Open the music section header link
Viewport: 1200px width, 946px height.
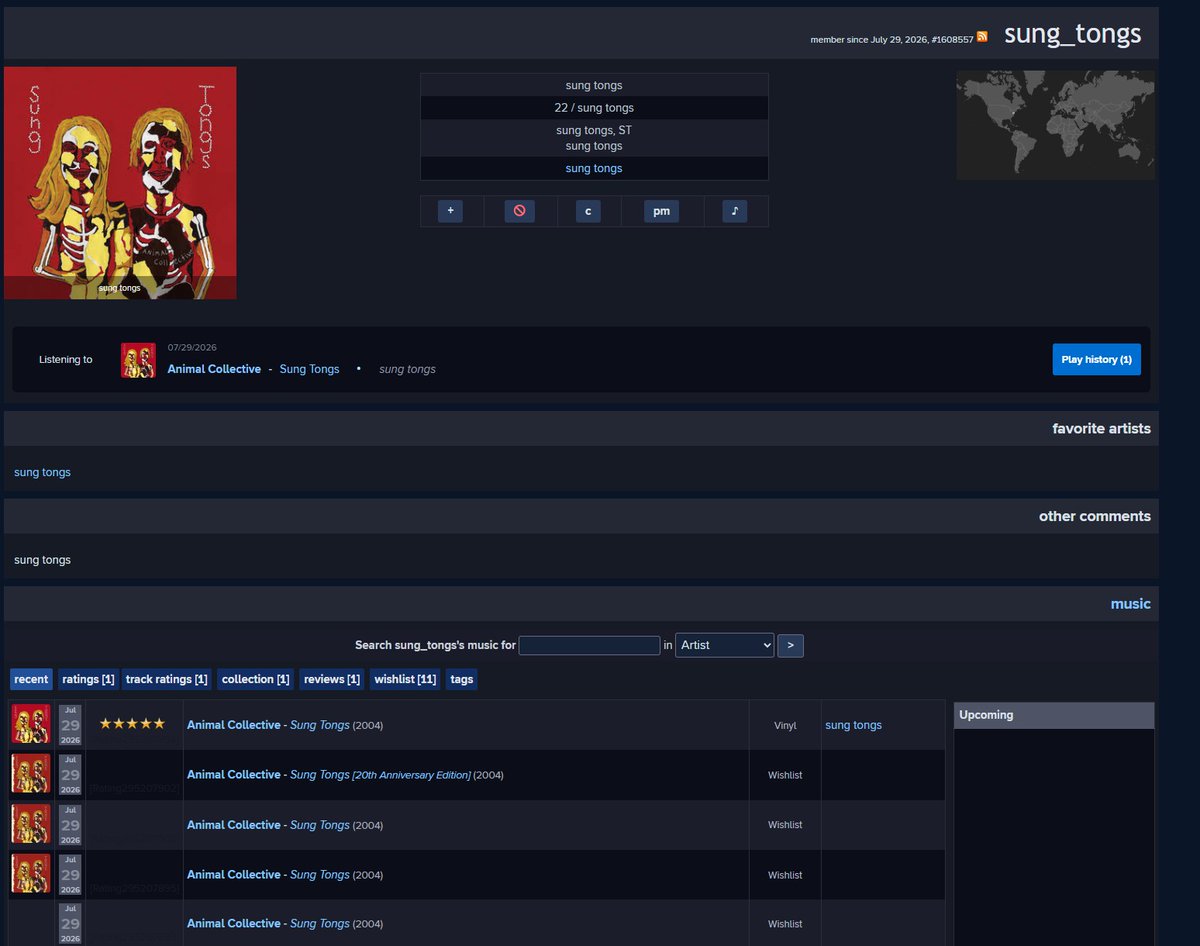1130,604
